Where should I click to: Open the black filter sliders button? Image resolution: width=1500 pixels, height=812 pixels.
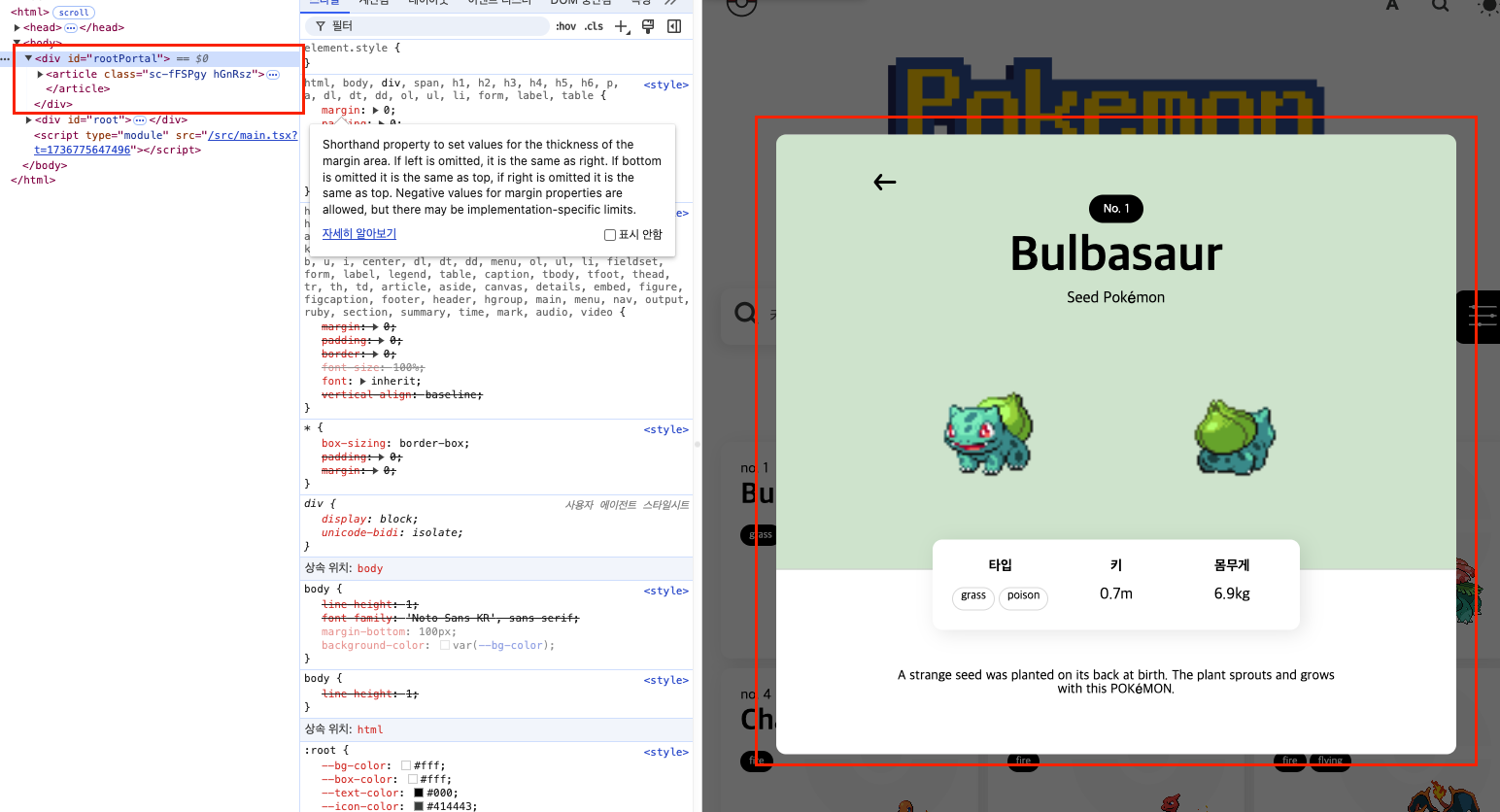[x=1479, y=317]
